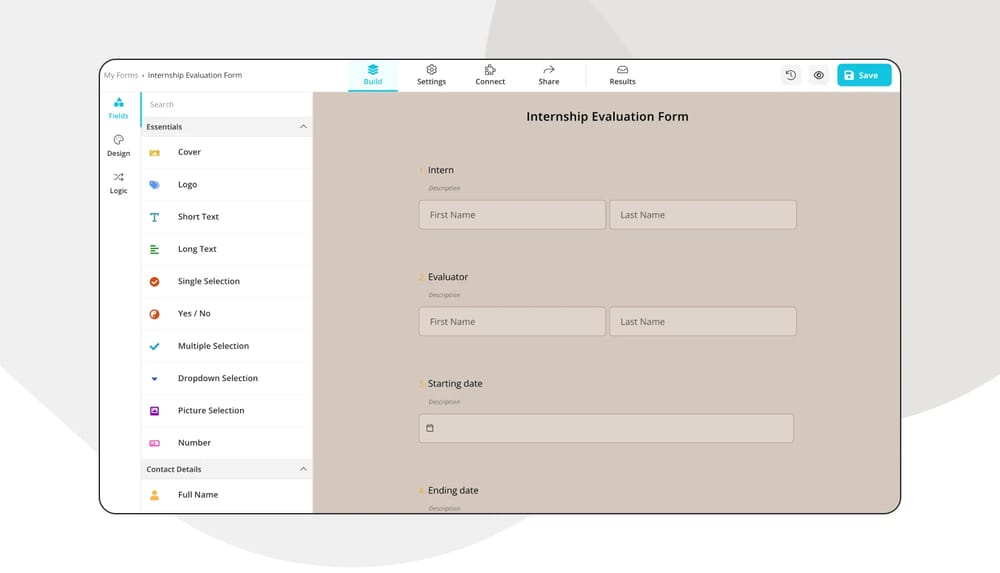
Task: Collapse the Essentials section
Action: coord(303,127)
